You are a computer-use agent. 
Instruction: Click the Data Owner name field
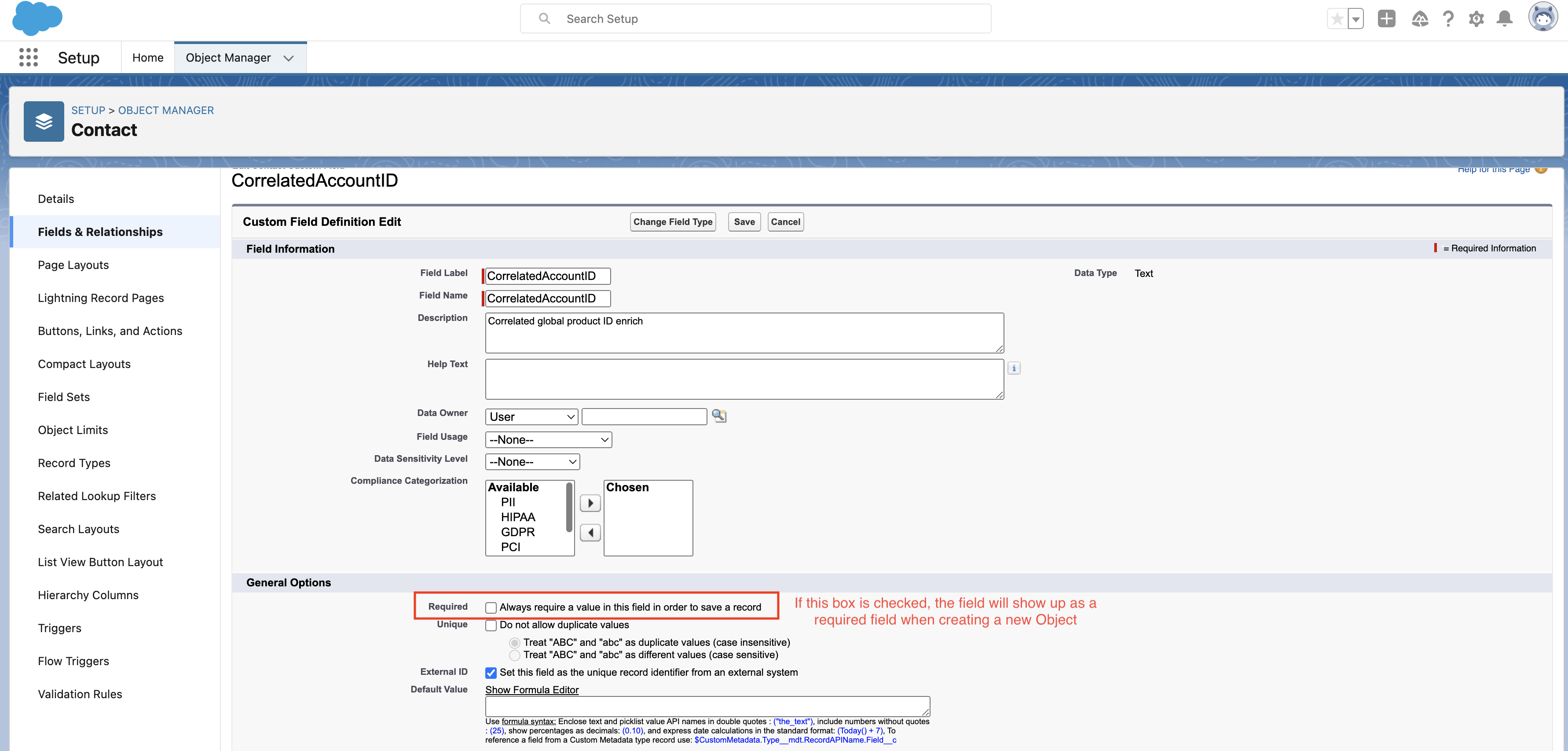tap(644, 416)
